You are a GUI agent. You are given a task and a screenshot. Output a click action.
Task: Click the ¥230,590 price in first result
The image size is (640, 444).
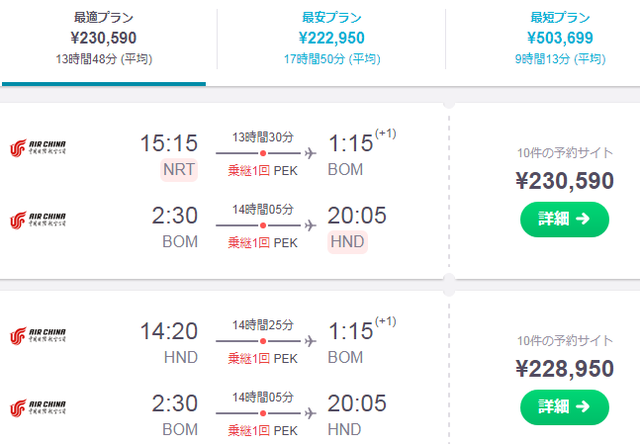pos(564,181)
